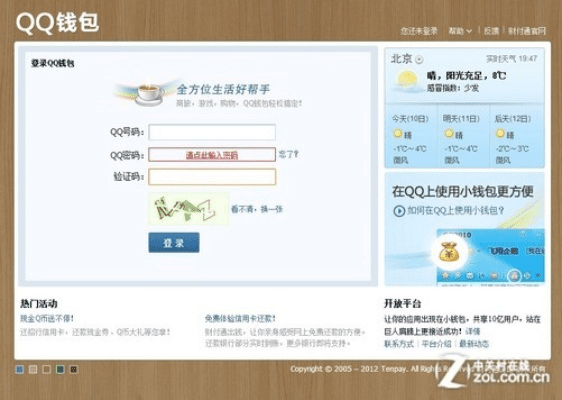
Task: Select the dark patterned theme swatch
Action: (73, 369)
